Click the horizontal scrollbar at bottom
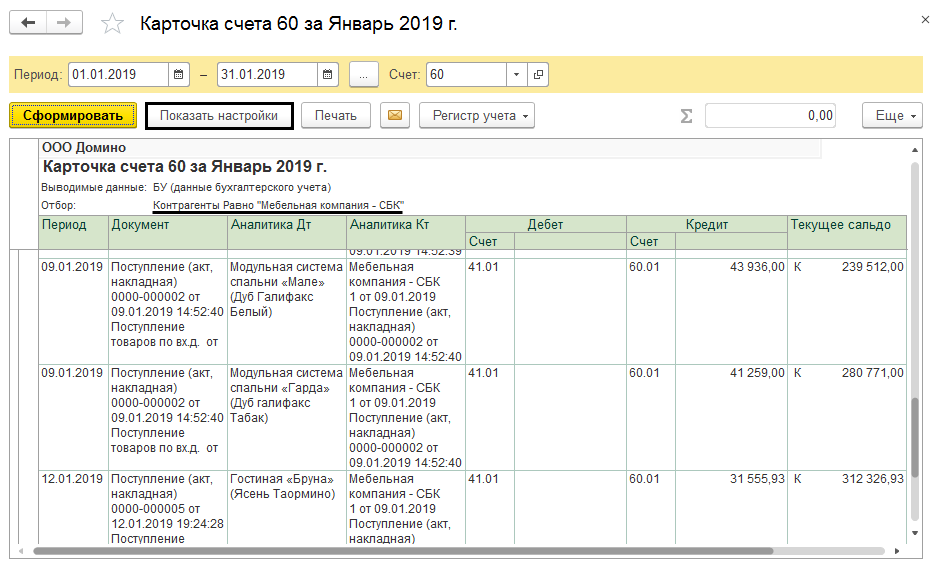 [460, 551]
